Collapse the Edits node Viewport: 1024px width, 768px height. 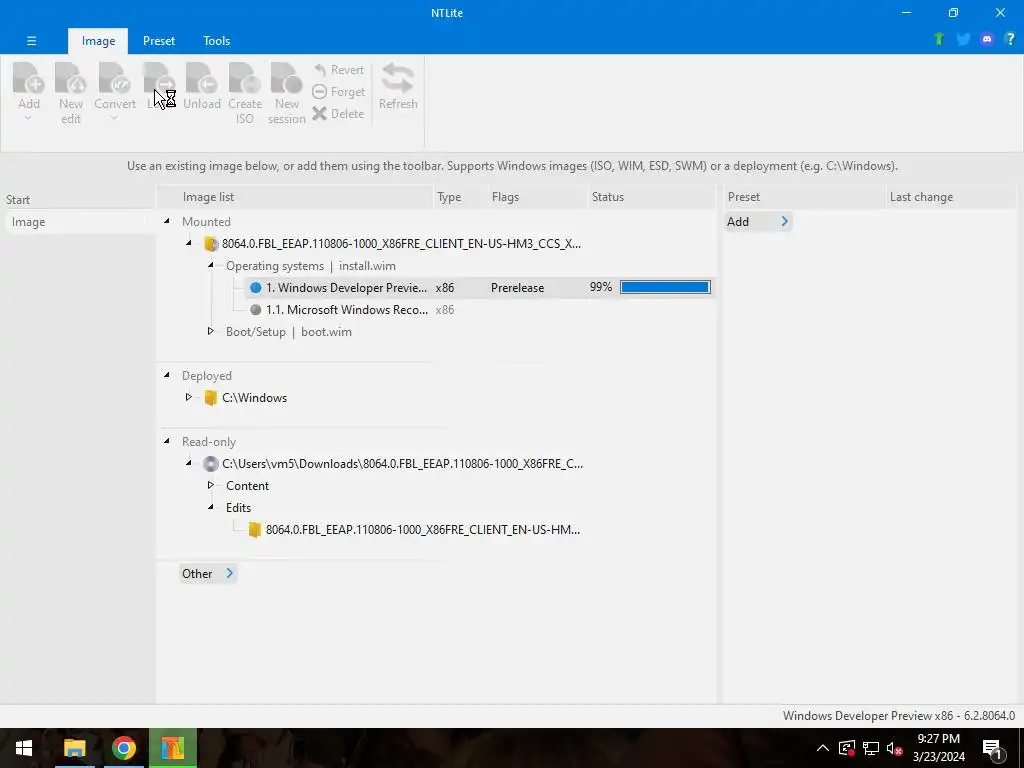coord(210,507)
